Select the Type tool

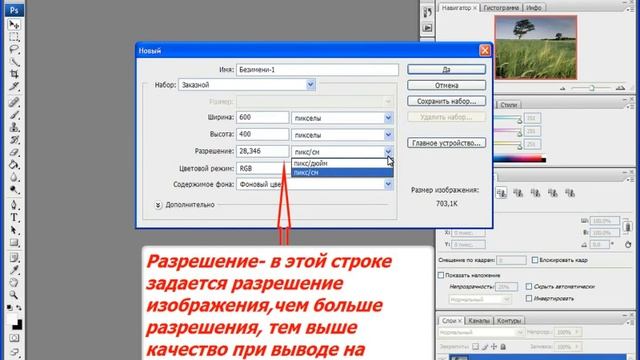pos(14,218)
